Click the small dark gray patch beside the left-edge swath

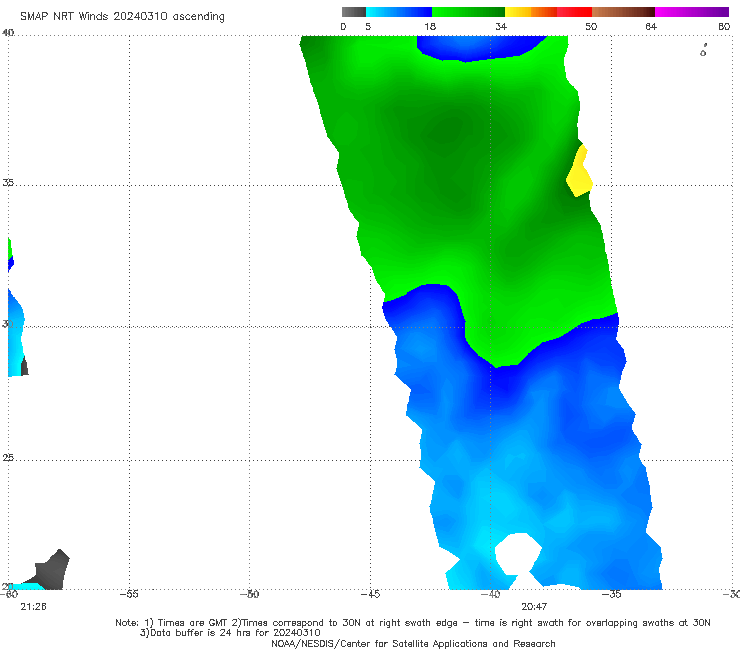[x=25, y=366]
